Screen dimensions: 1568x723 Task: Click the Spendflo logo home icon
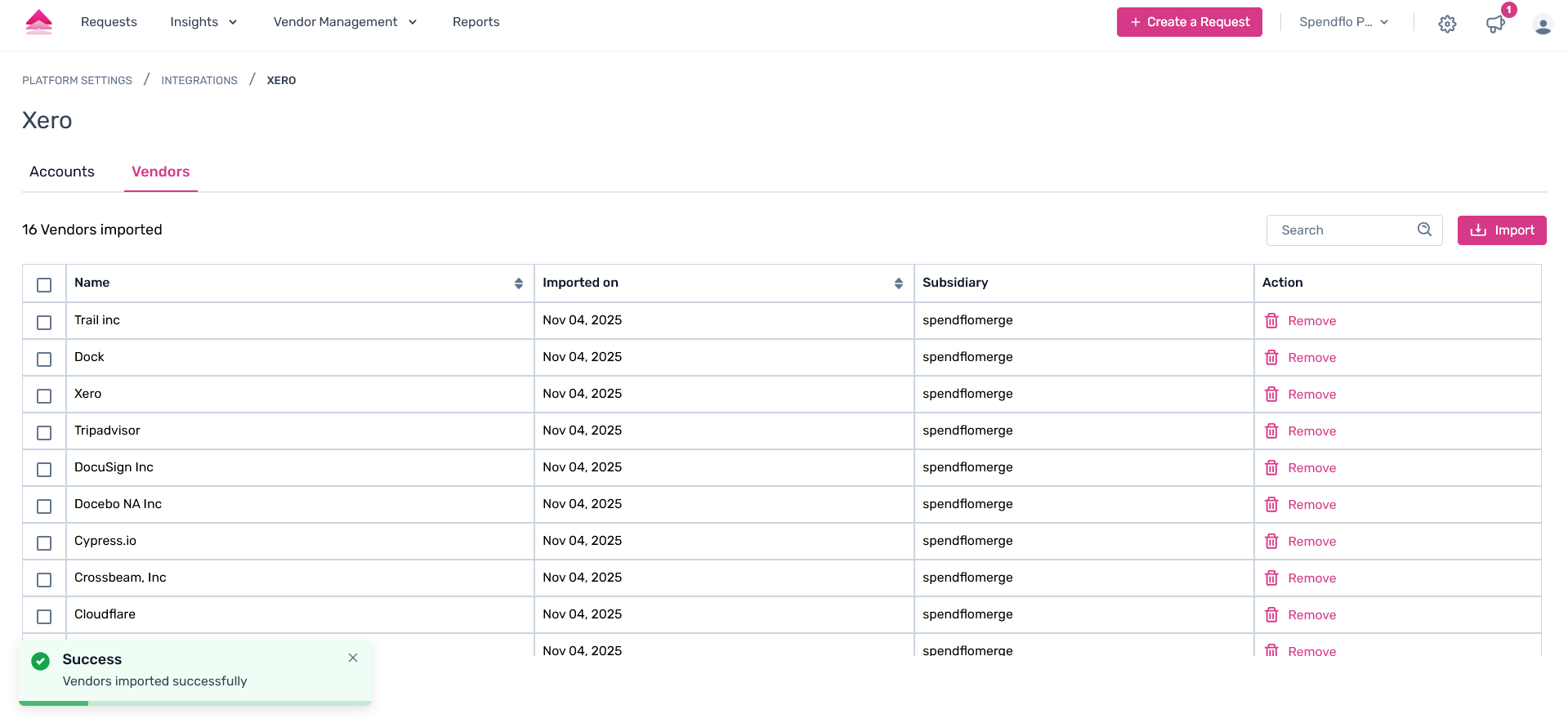coord(39,22)
